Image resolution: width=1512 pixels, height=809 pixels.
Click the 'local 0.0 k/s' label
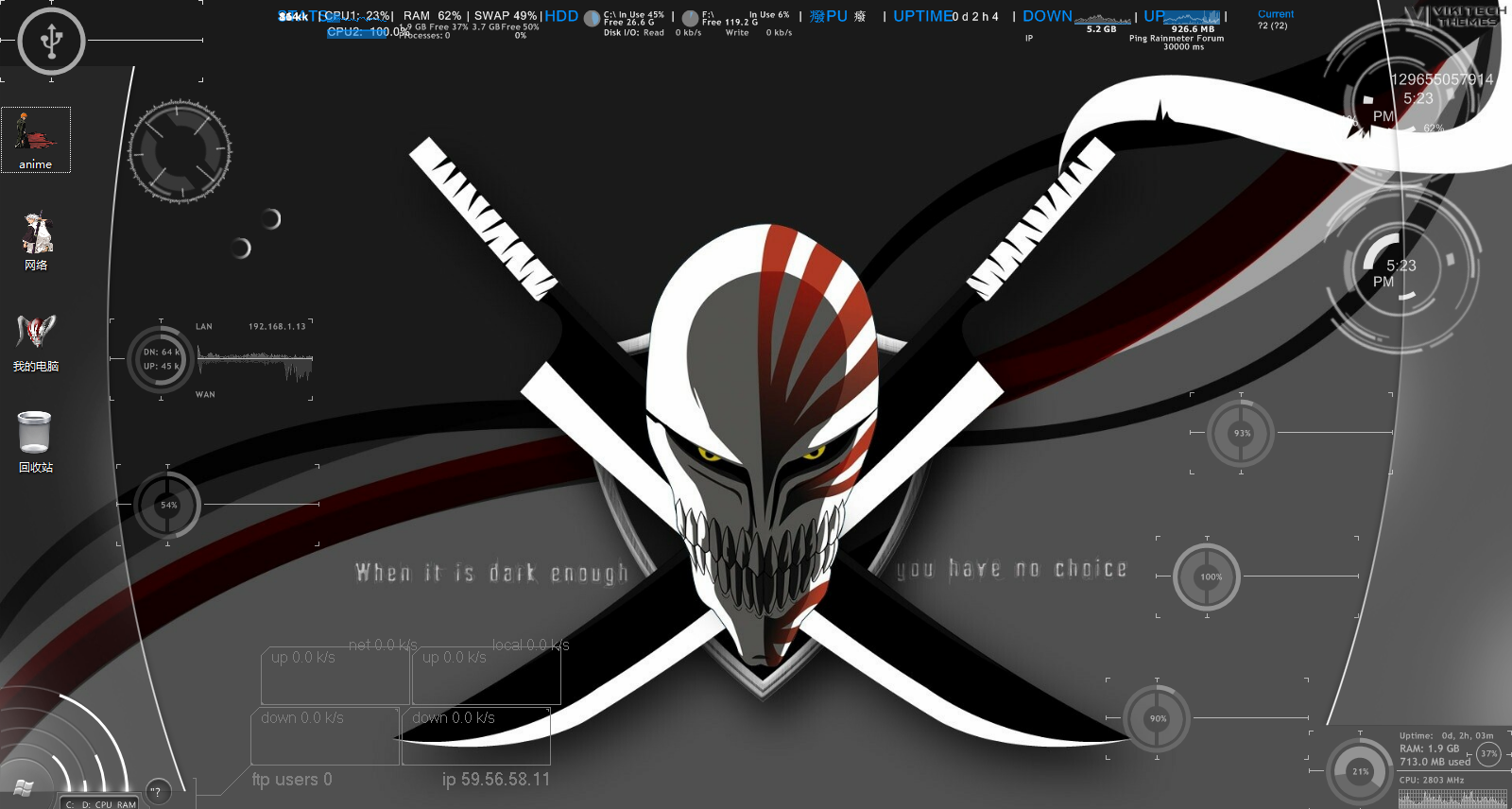click(x=531, y=645)
